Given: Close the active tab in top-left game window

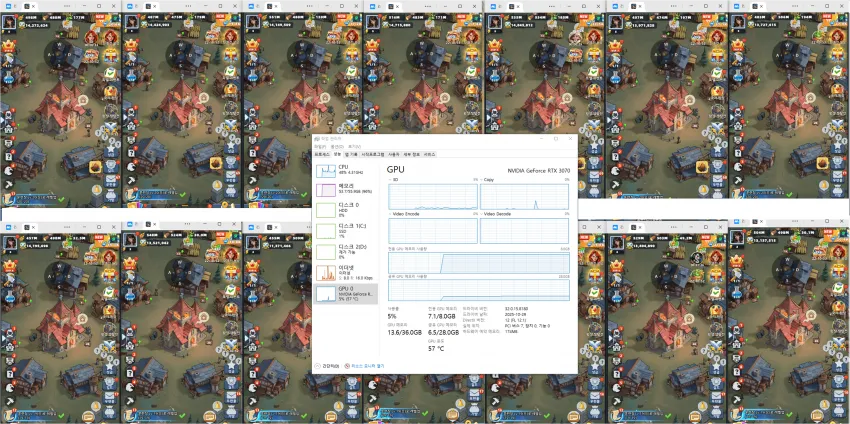Looking at the screenshot, I should 33,6.
